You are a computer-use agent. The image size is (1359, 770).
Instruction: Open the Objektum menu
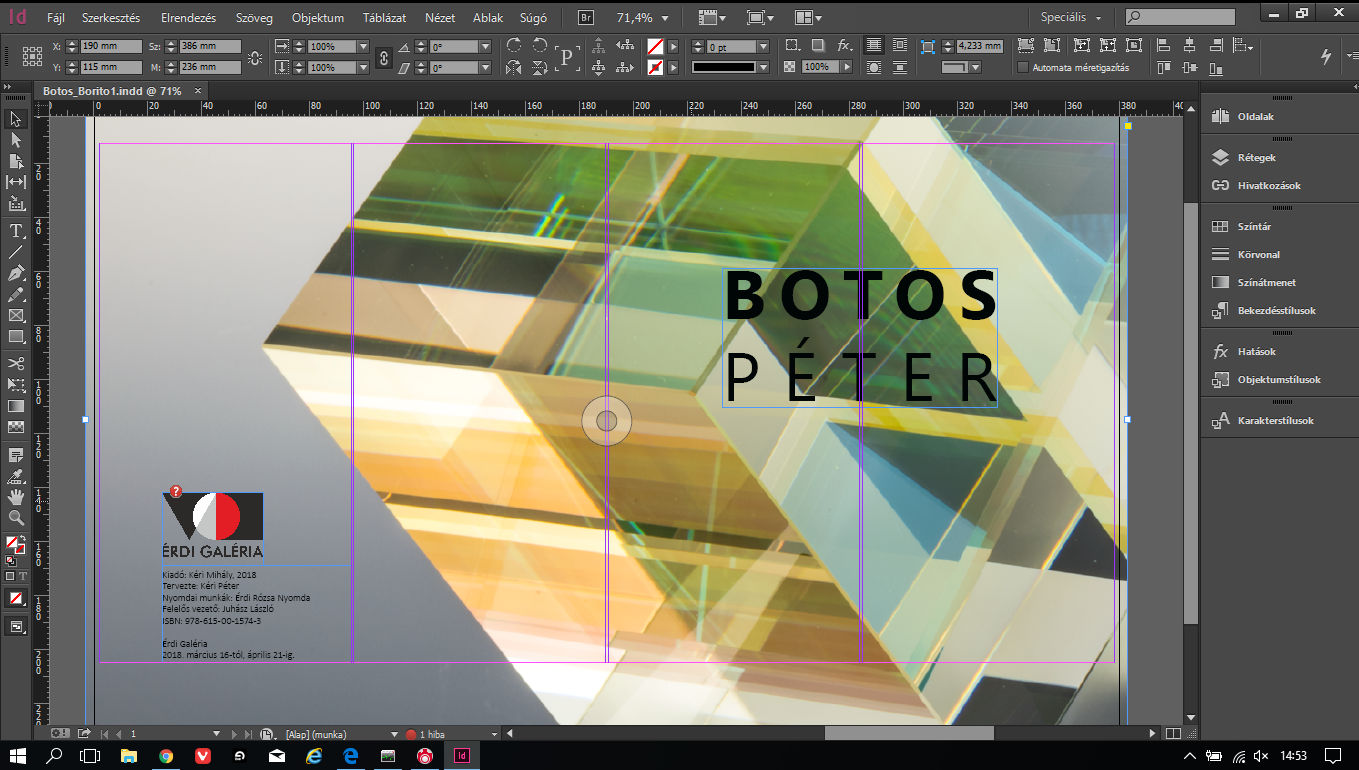click(x=317, y=18)
